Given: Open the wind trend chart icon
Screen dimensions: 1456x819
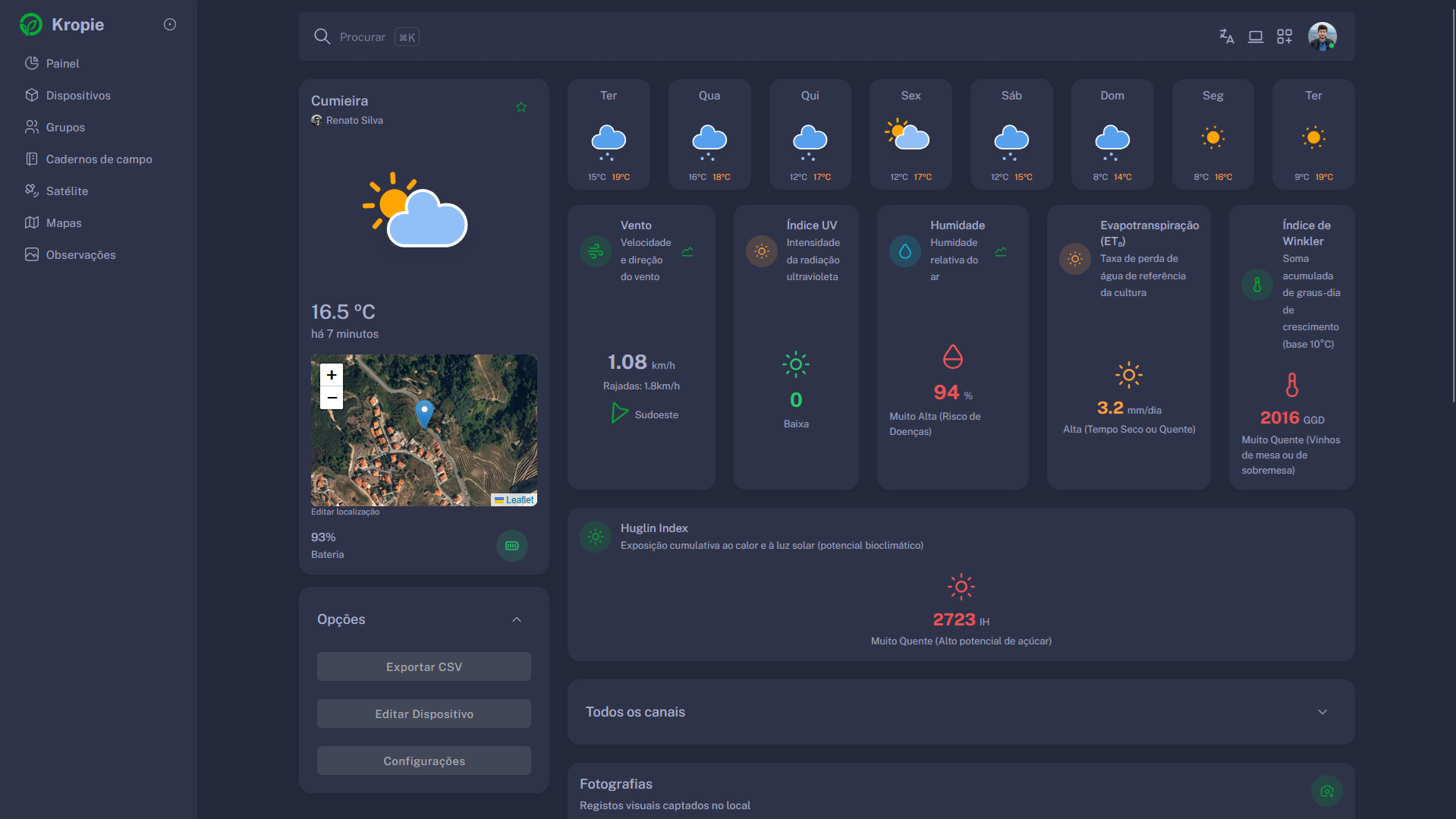Looking at the screenshot, I should click(x=687, y=251).
